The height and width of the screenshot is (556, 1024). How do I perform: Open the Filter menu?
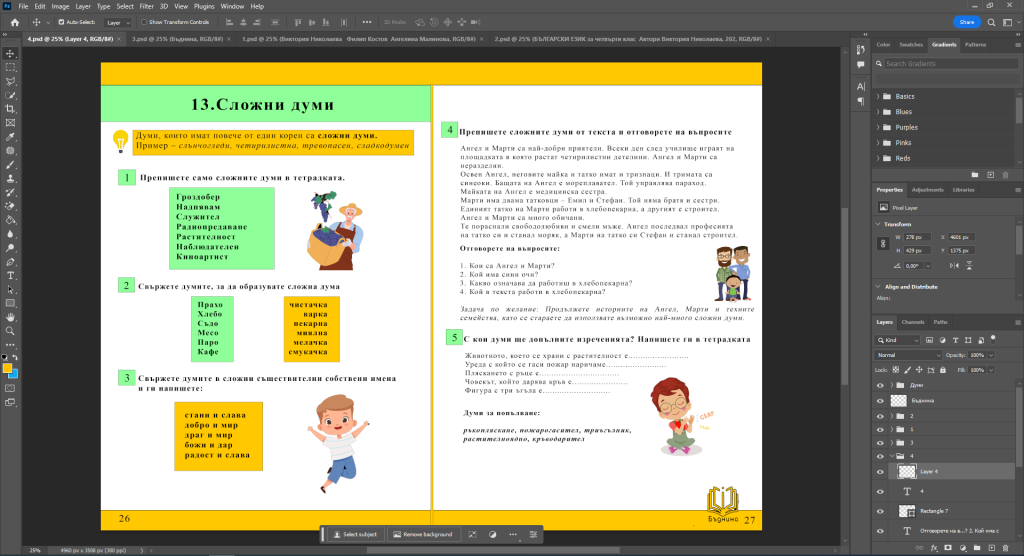147,6
